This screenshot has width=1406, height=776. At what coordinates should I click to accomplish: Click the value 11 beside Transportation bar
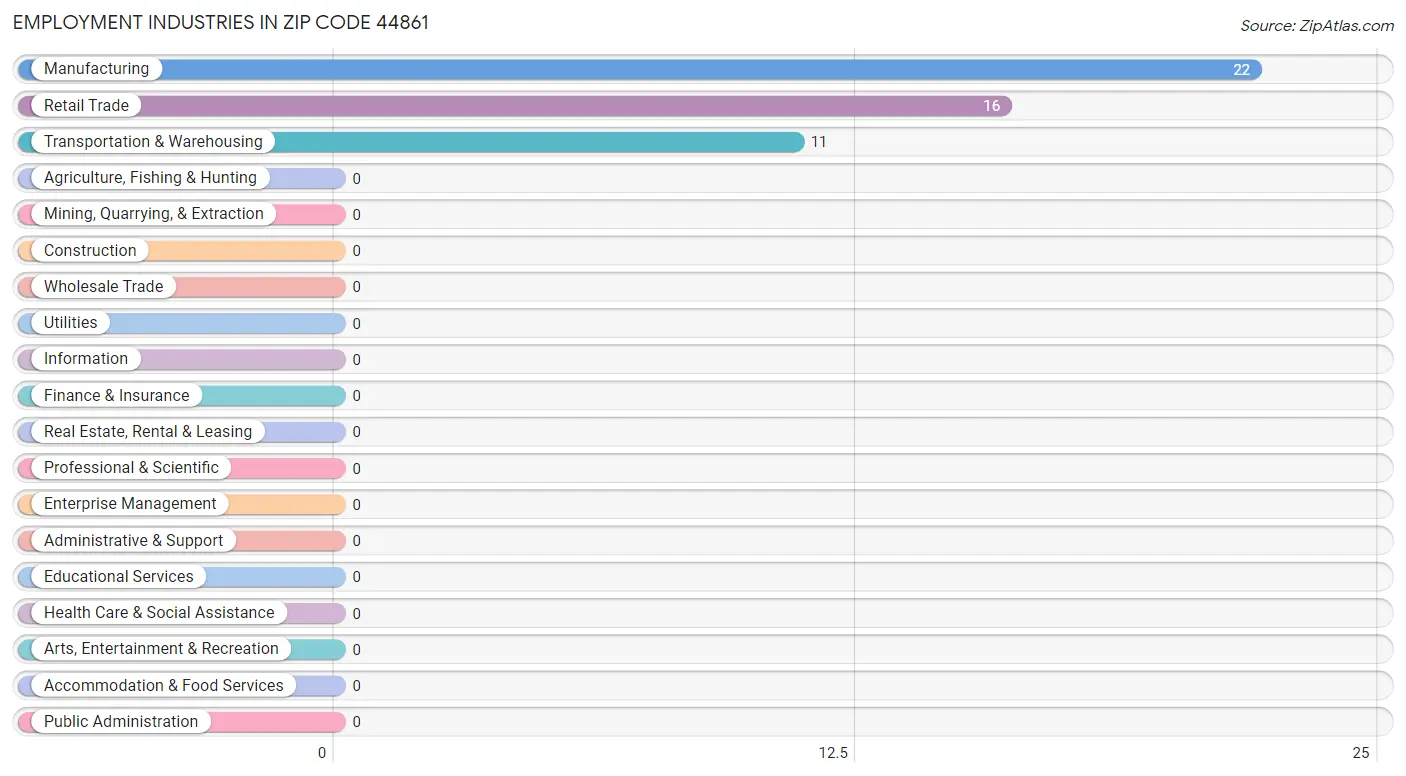818,142
